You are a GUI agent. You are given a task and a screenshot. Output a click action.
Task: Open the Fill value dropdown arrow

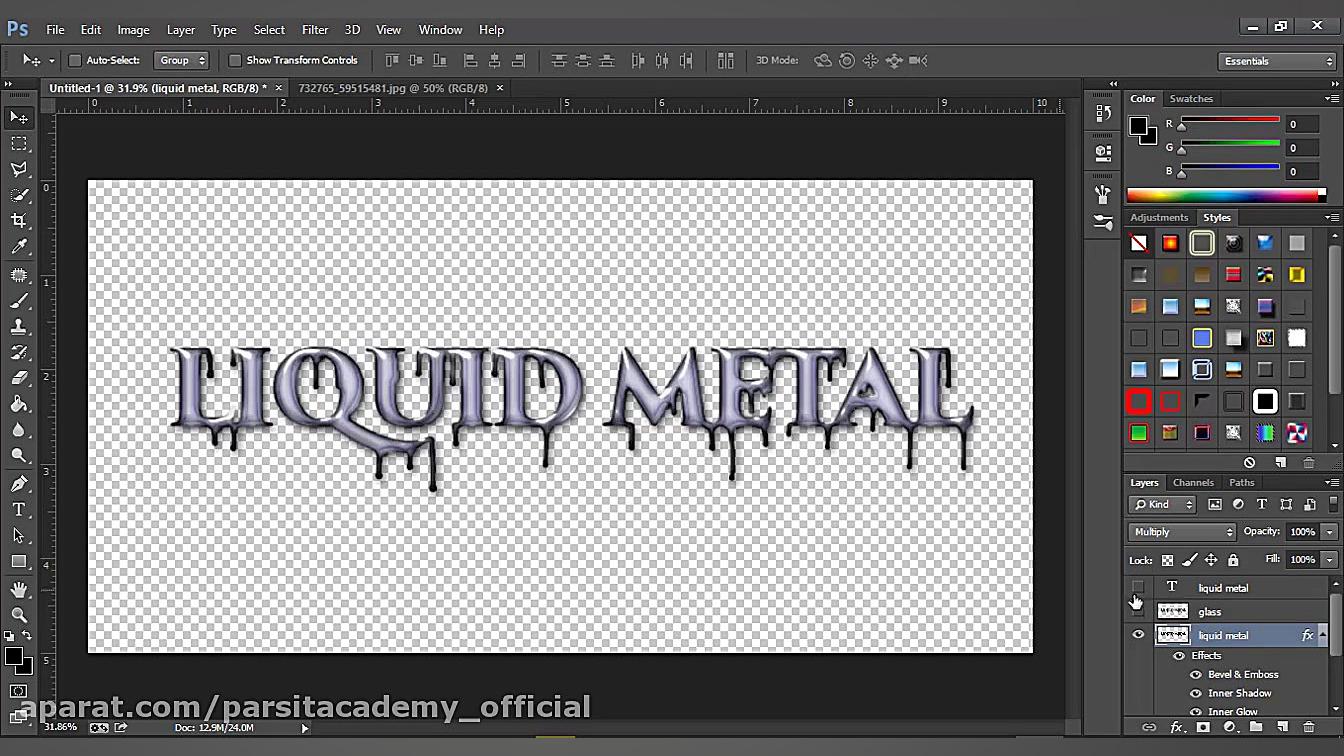tap(1329, 560)
